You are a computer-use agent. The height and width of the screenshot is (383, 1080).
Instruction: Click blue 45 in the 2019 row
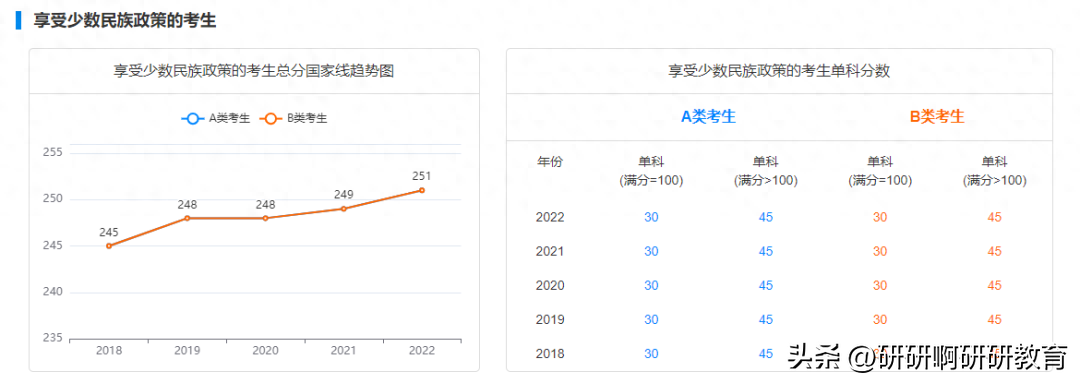(766, 320)
